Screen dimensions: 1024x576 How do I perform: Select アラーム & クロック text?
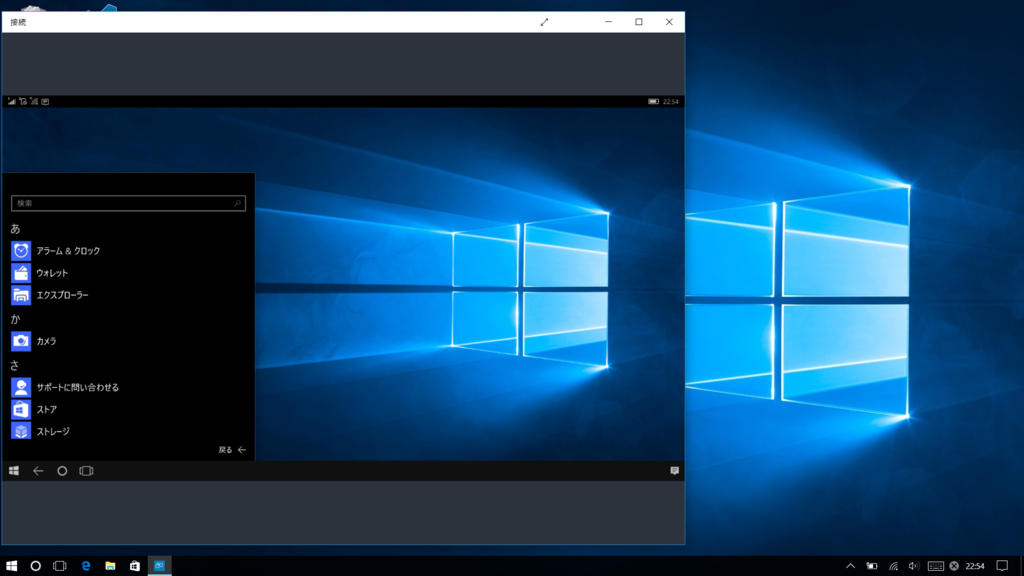pyautogui.click(x=69, y=251)
